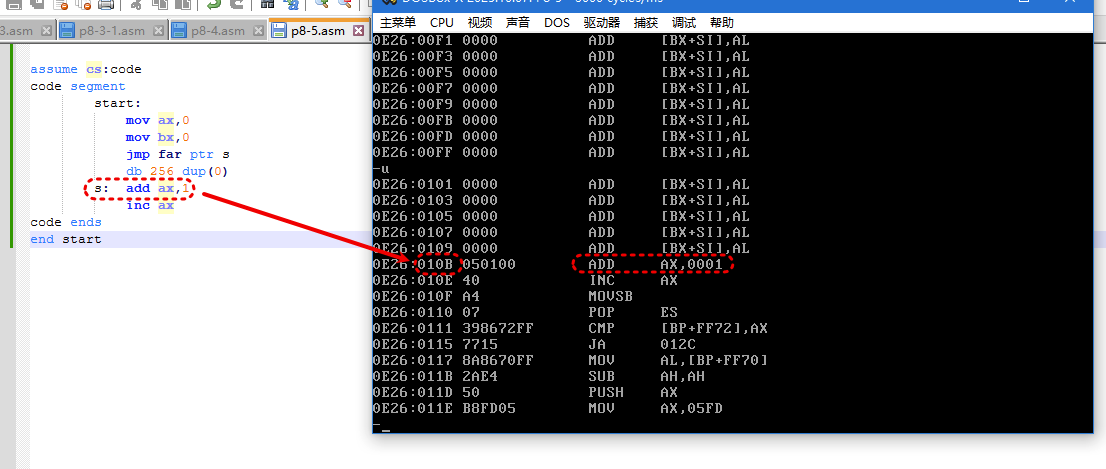The image size is (1106, 469).
Task: Click the 'start:' label in editor
Action: point(118,103)
